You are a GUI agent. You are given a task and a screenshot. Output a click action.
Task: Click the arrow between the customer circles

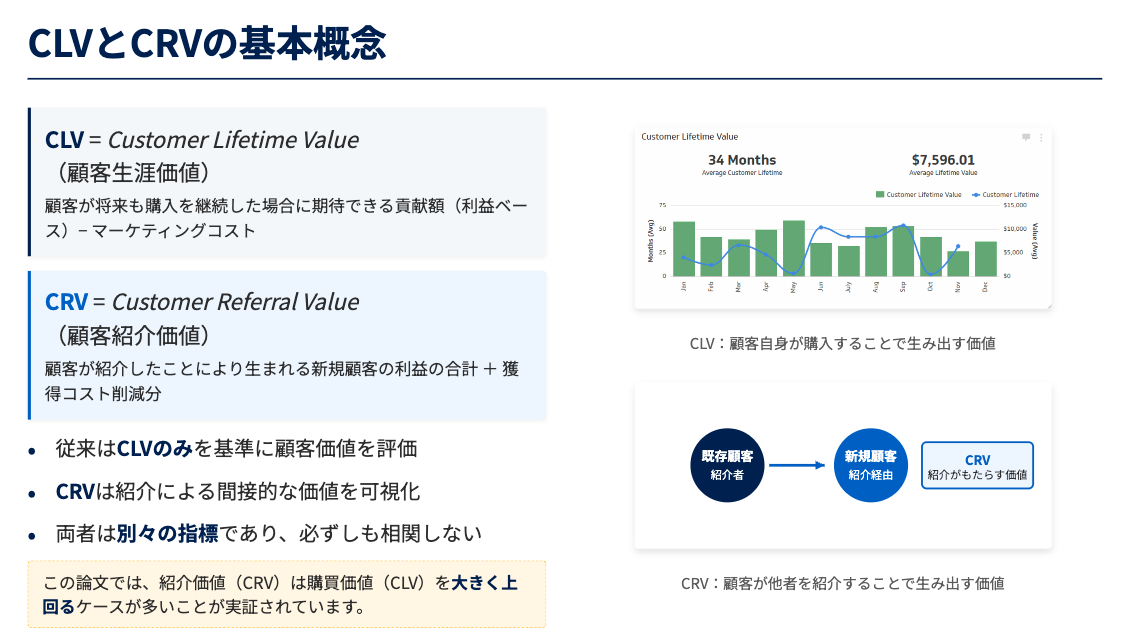pos(798,464)
